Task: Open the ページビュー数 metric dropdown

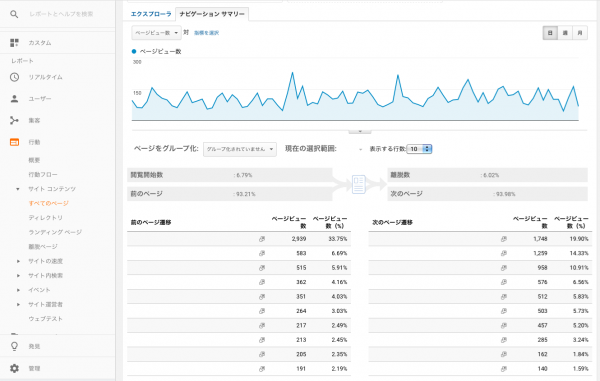Action: 156,33
